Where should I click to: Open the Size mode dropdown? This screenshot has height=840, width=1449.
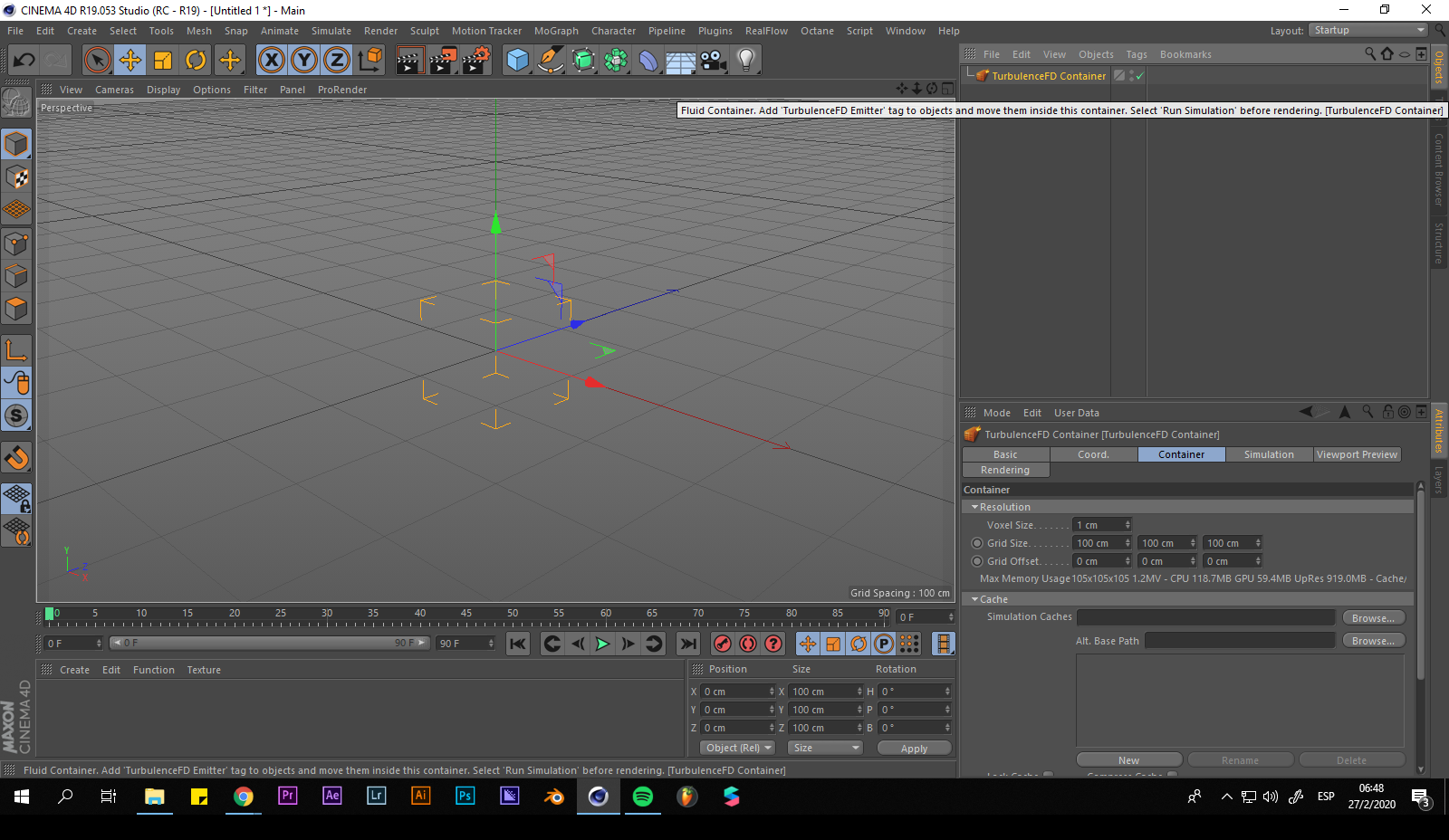825,748
